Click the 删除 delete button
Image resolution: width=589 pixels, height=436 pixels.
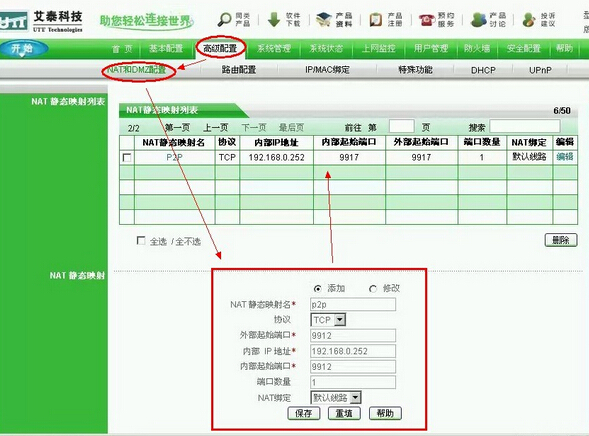click(560, 240)
